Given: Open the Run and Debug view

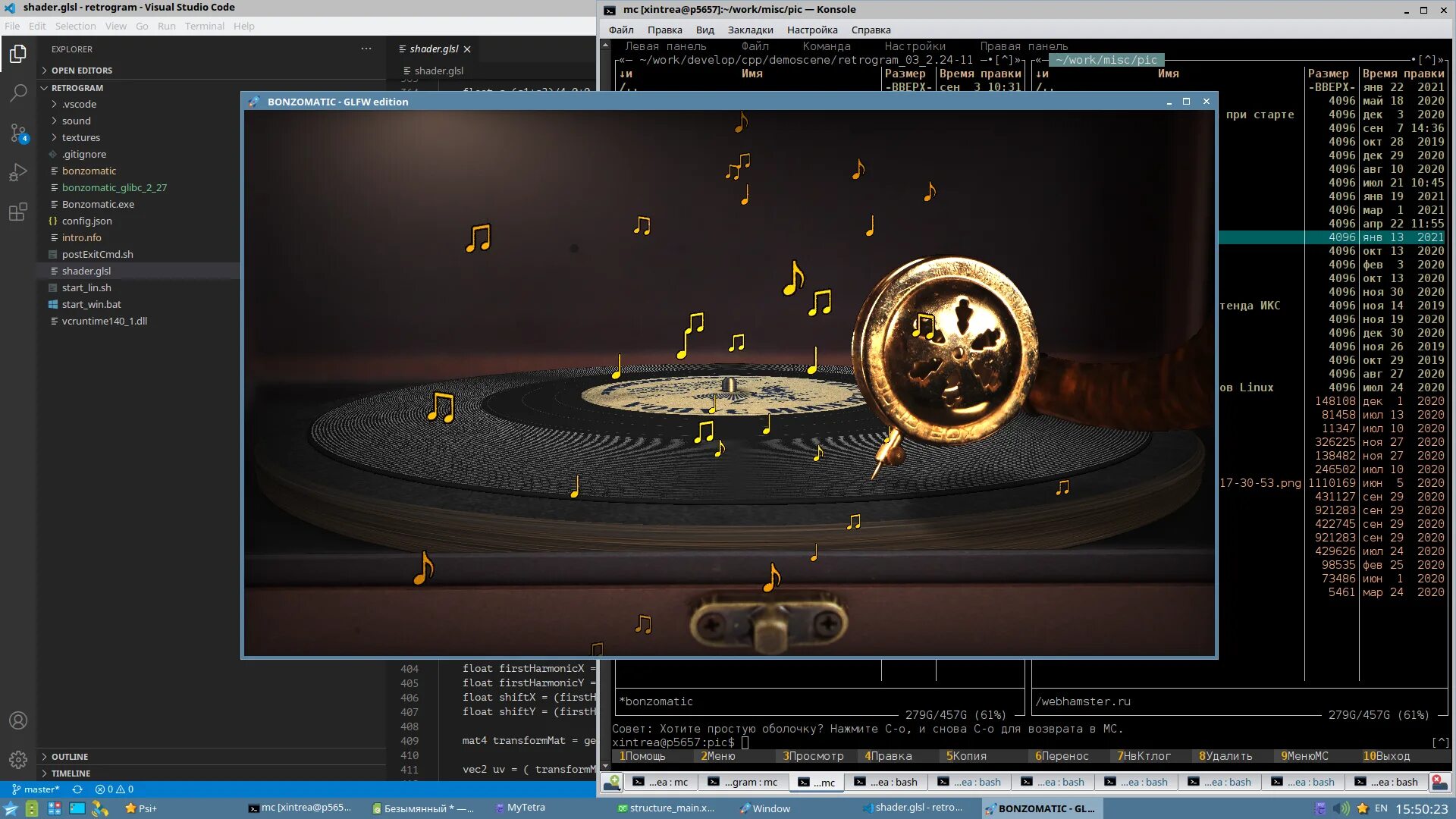Looking at the screenshot, I should [18, 173].
